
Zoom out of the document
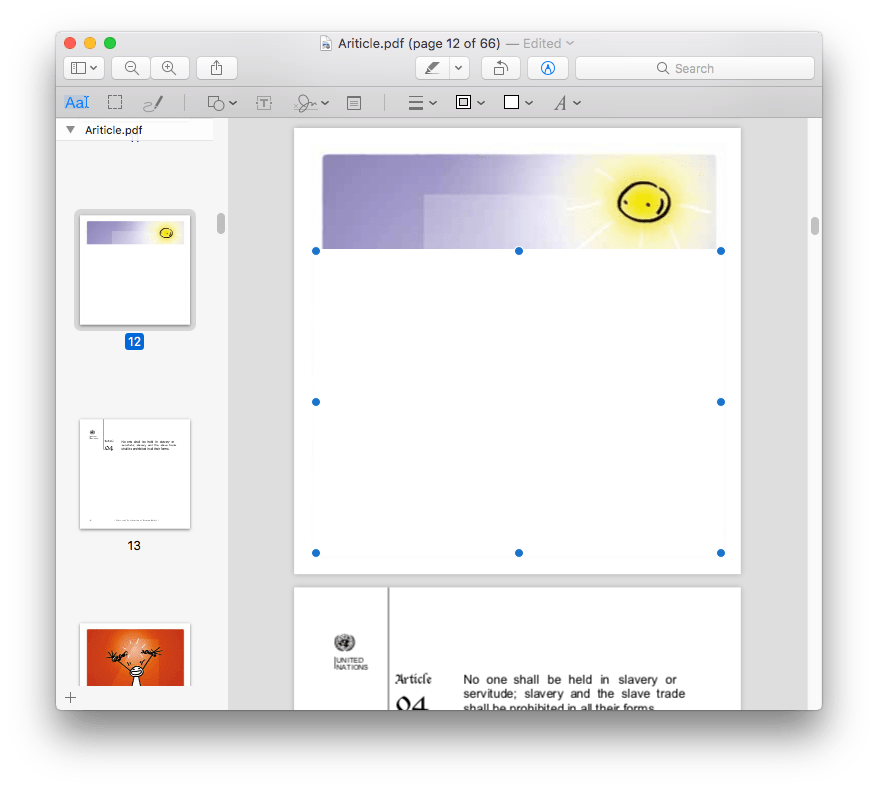[x=130, y=68]
